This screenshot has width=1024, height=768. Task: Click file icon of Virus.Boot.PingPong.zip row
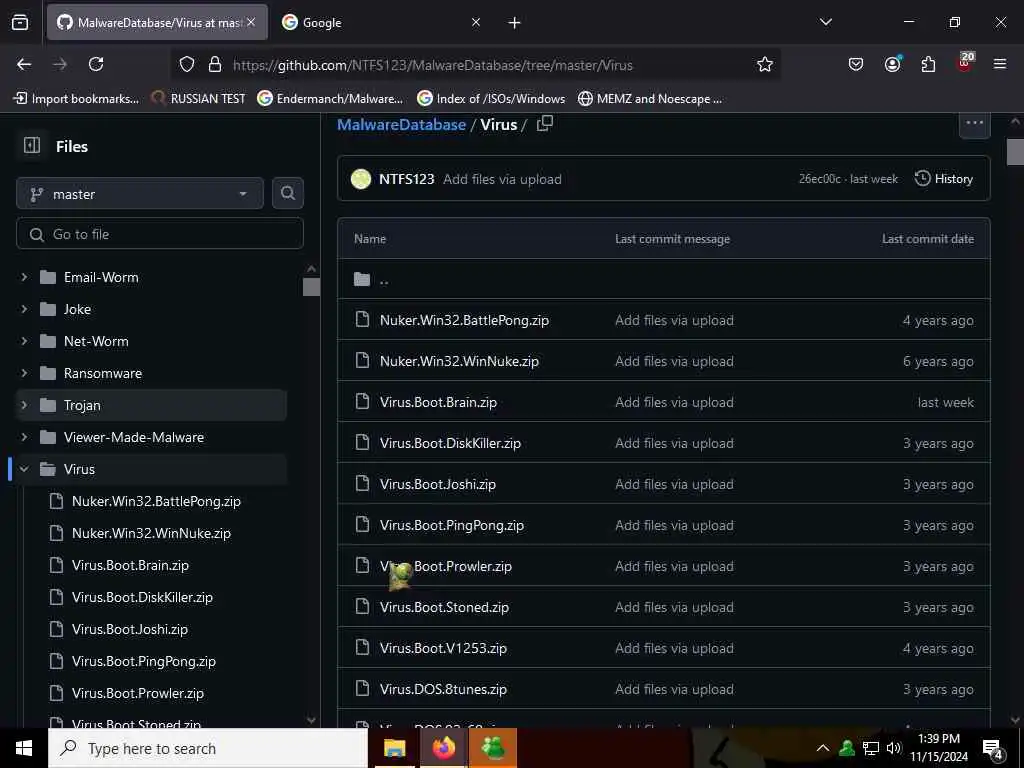click(362, 524)
